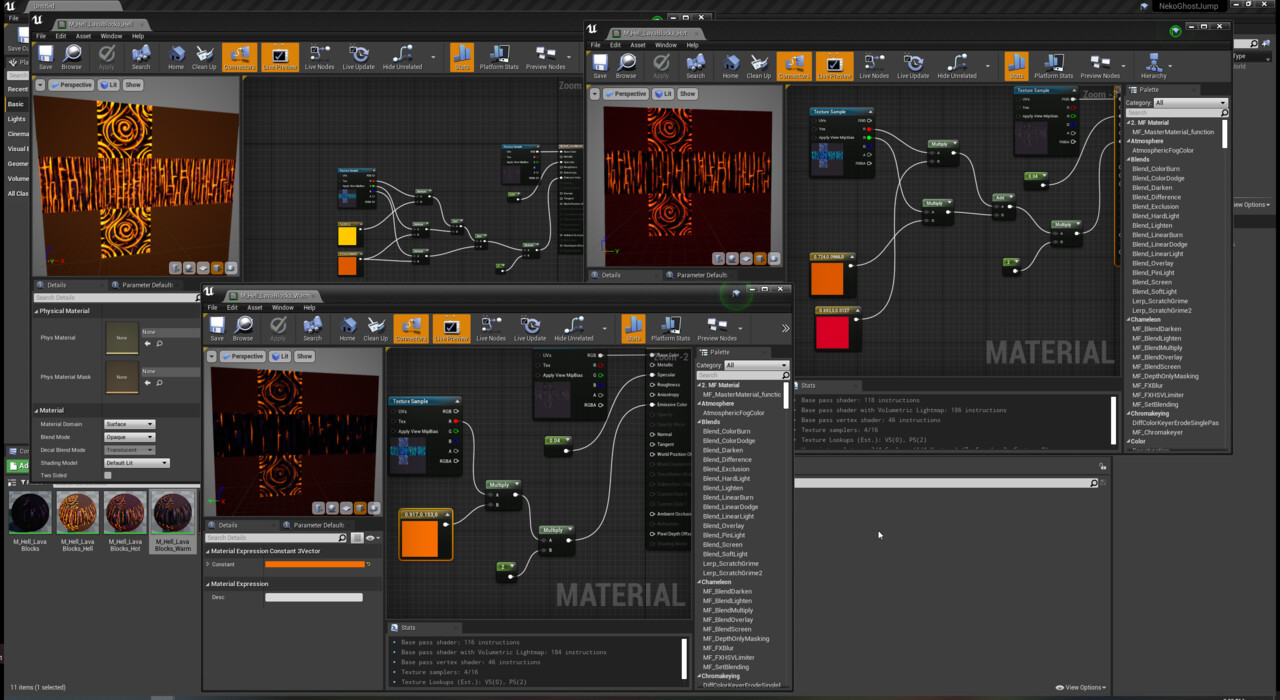
Task: Click Clean Up in the Hell material editor
Action: tap(204, 58)
